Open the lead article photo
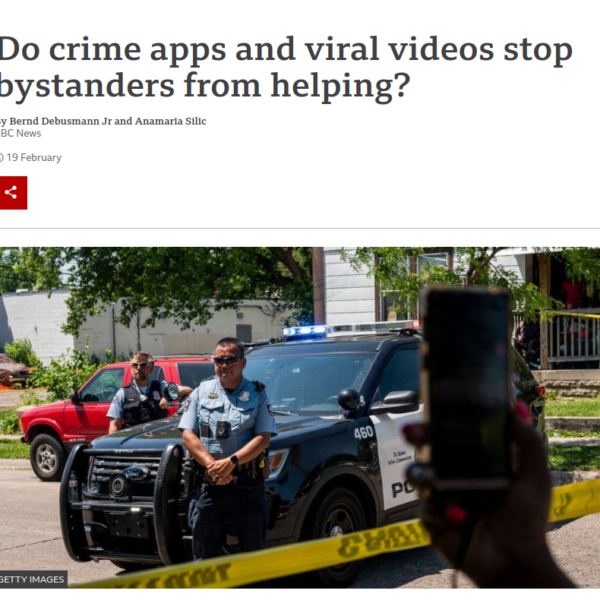 point(300,417)
